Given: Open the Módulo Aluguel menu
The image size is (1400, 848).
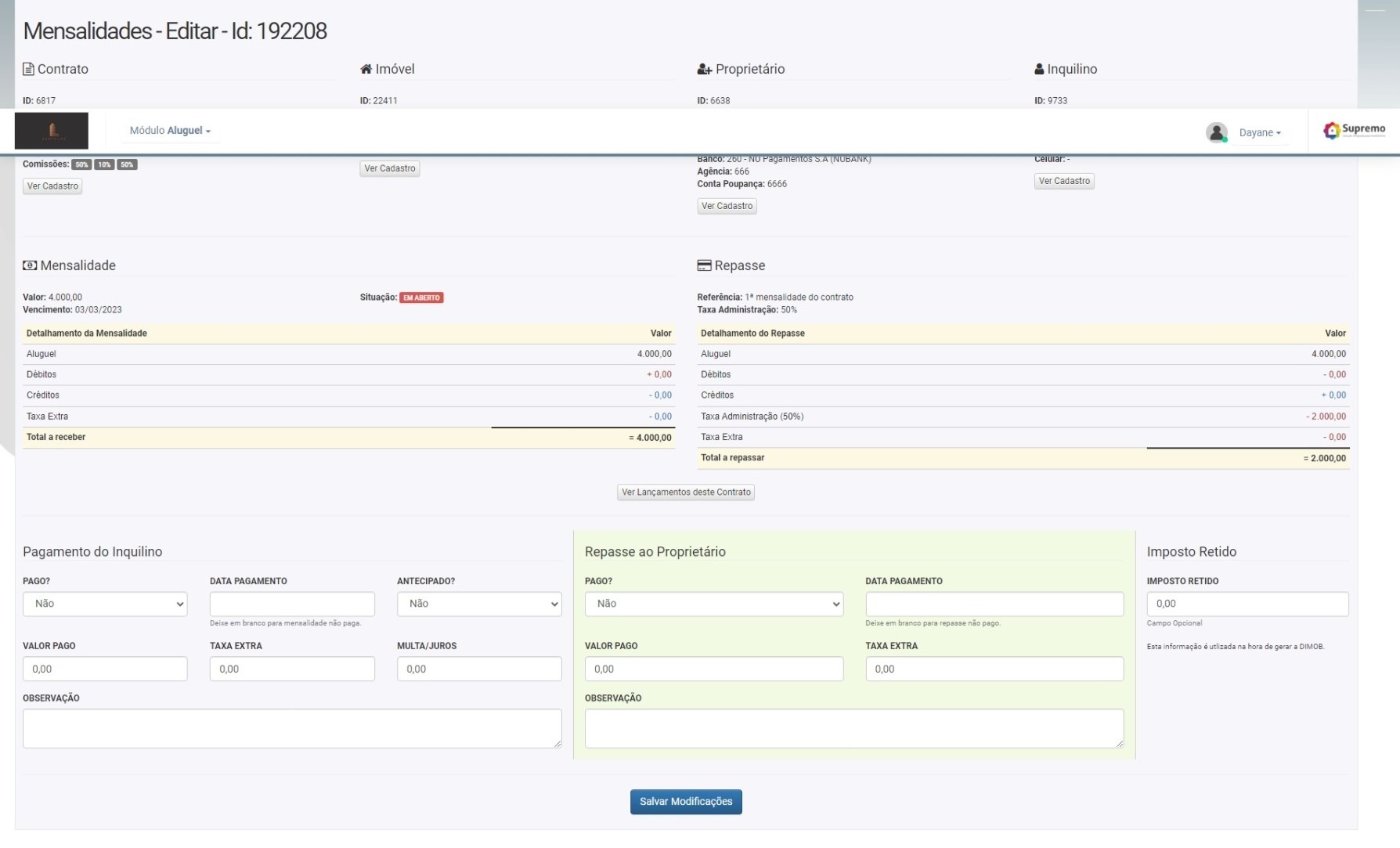Looking at the screenshot, I should 170,131.
